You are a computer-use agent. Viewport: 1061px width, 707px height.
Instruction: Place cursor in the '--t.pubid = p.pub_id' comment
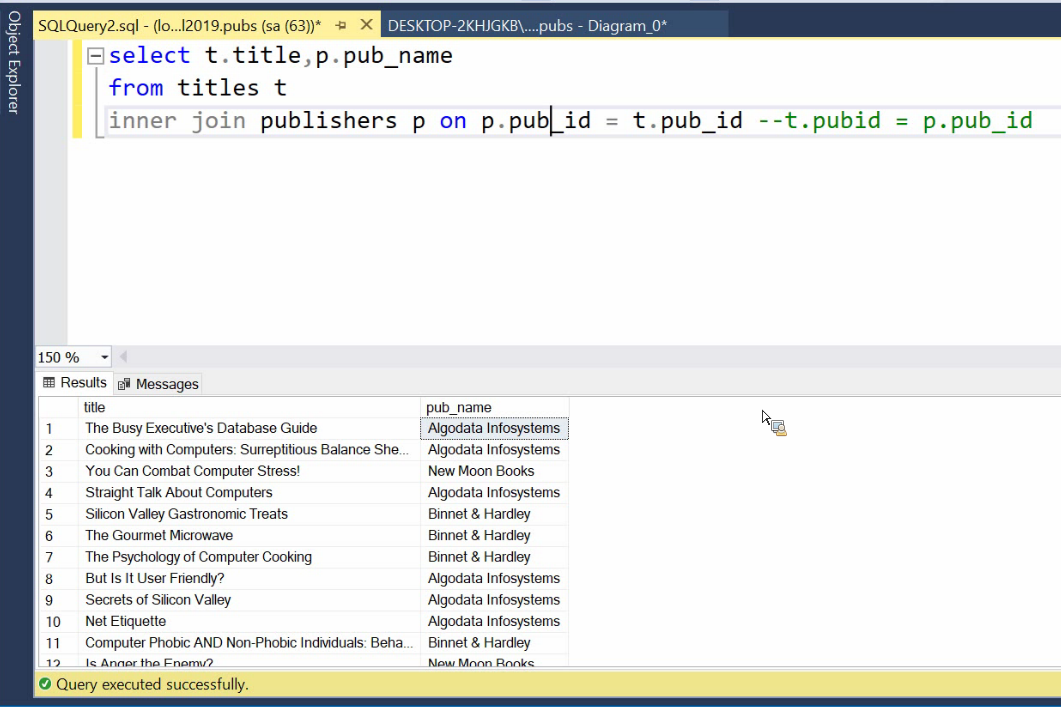(895, 120)
